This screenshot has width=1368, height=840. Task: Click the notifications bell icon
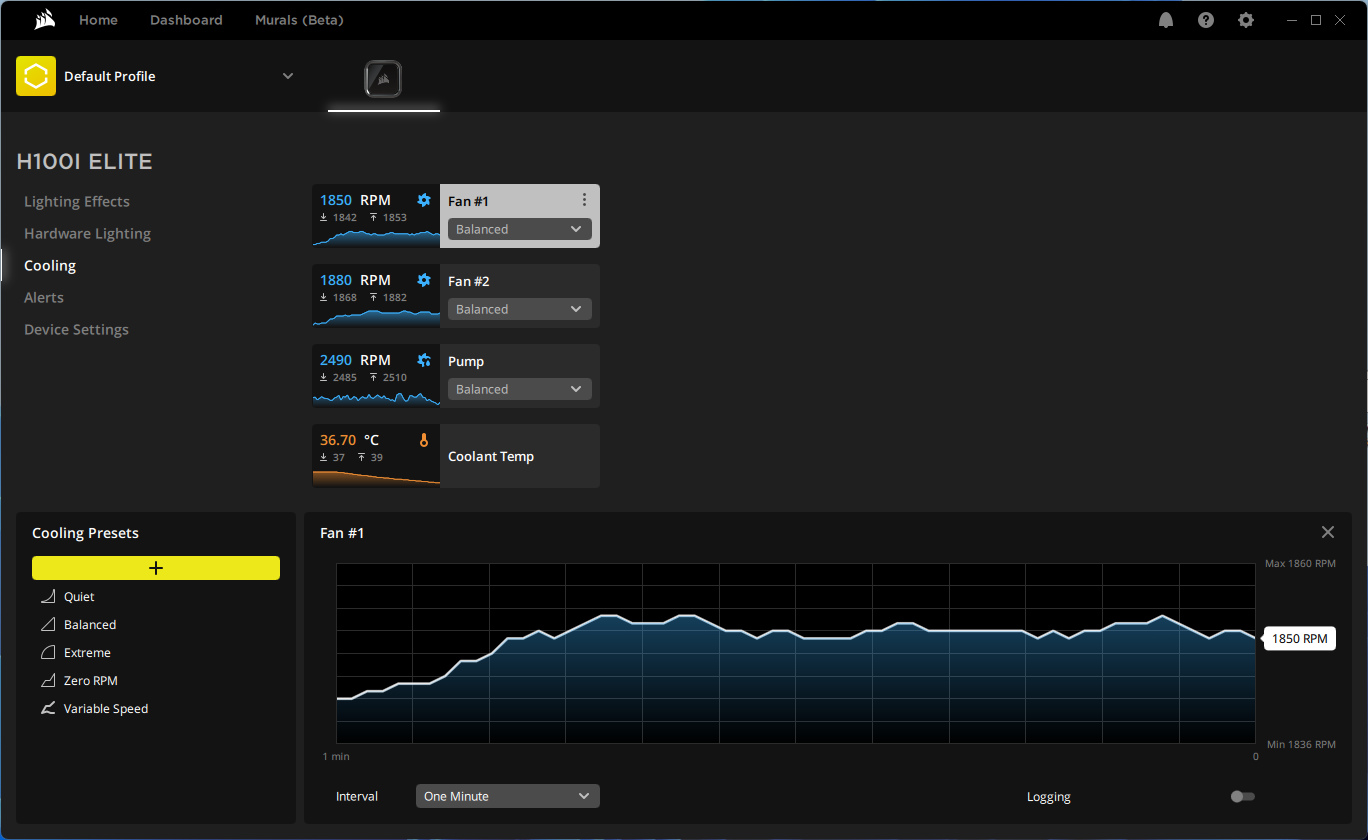1166,20
